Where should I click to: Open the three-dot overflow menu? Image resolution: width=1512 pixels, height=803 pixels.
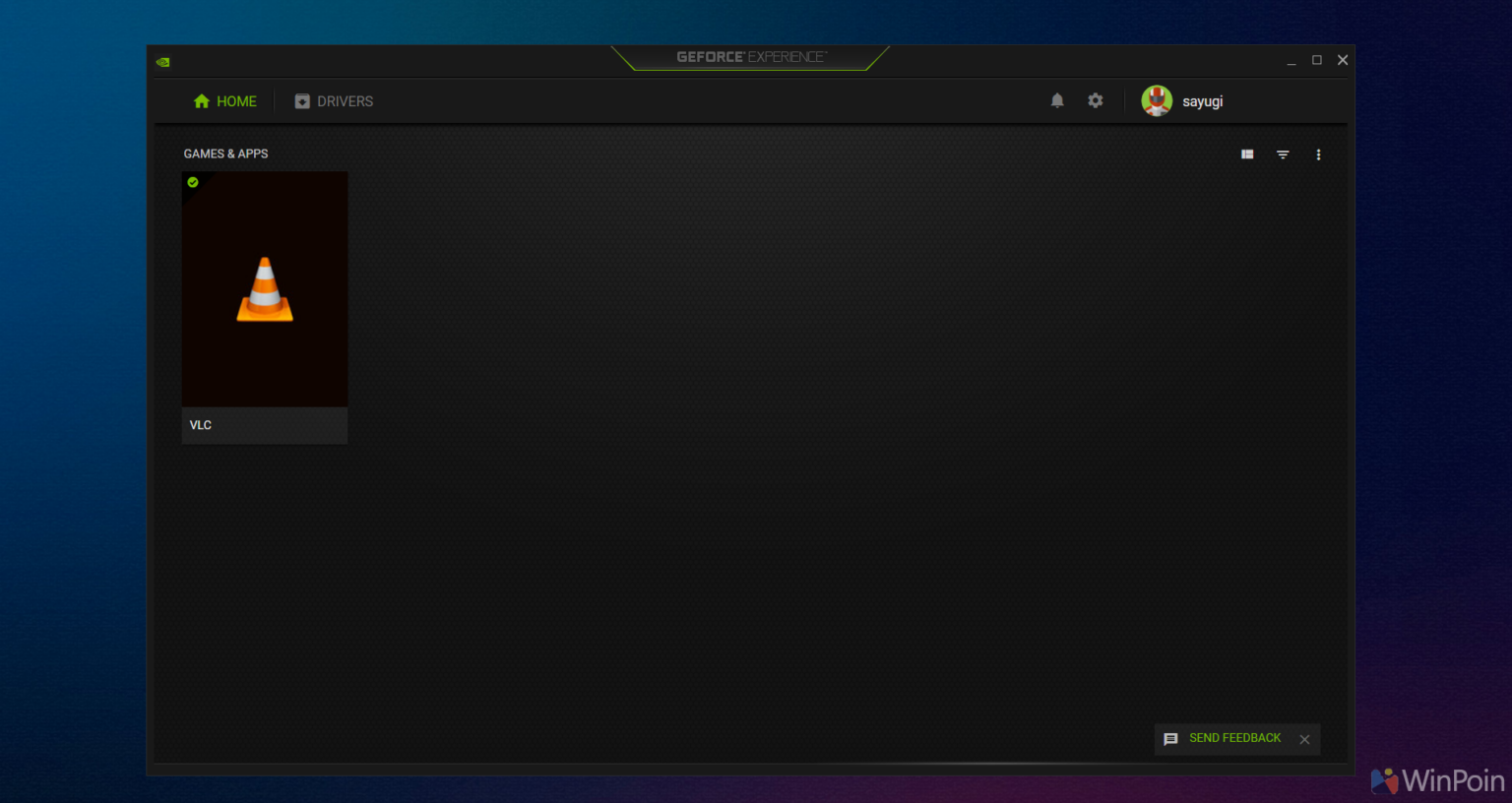point(1318,154)
